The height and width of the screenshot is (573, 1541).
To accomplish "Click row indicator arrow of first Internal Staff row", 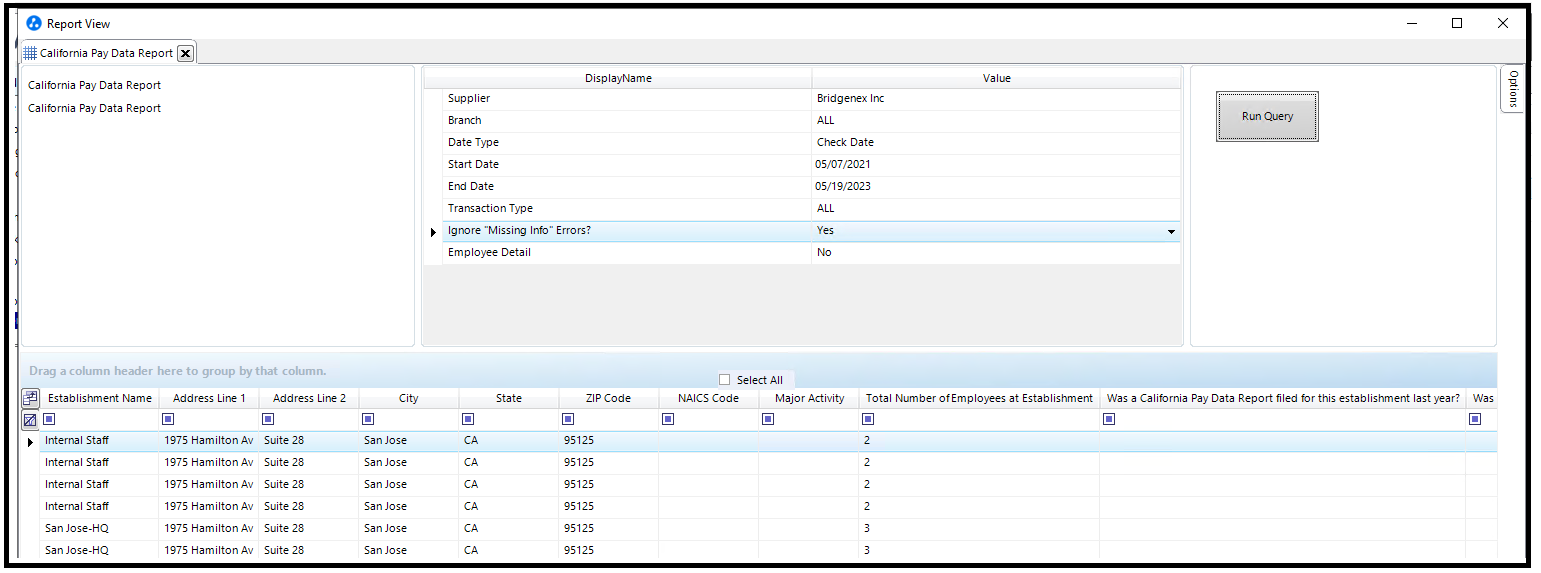I will [x=30, y=441].
